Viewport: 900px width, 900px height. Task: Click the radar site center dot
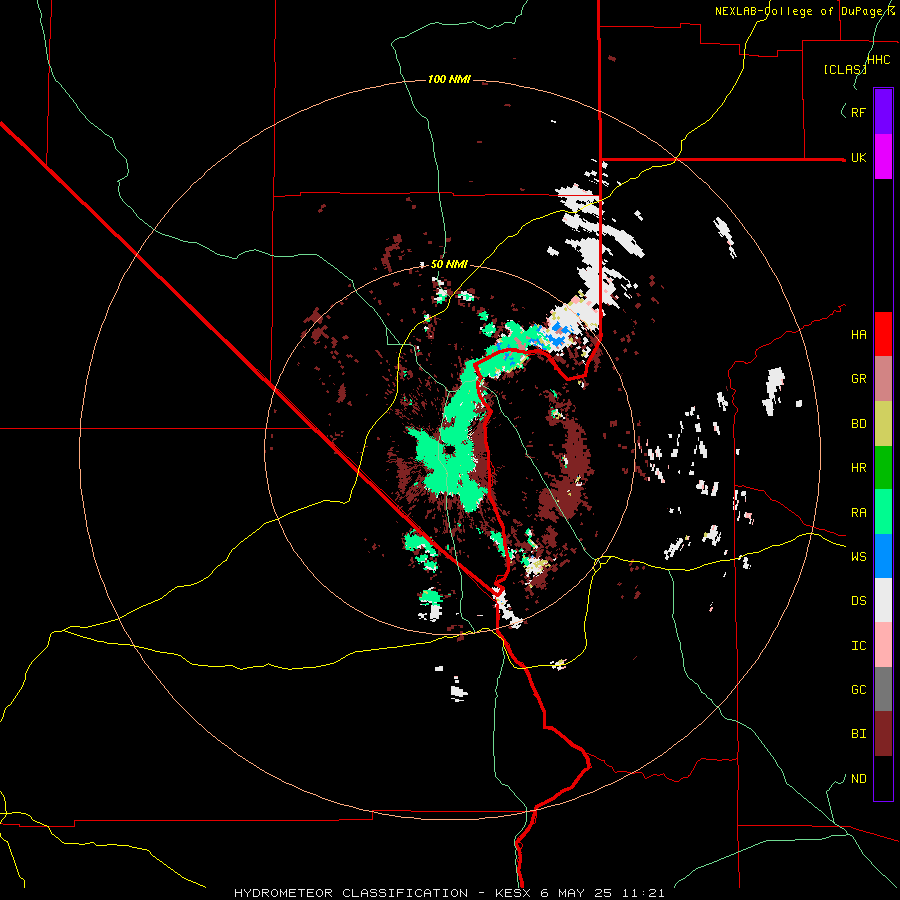tap(449, 450)
